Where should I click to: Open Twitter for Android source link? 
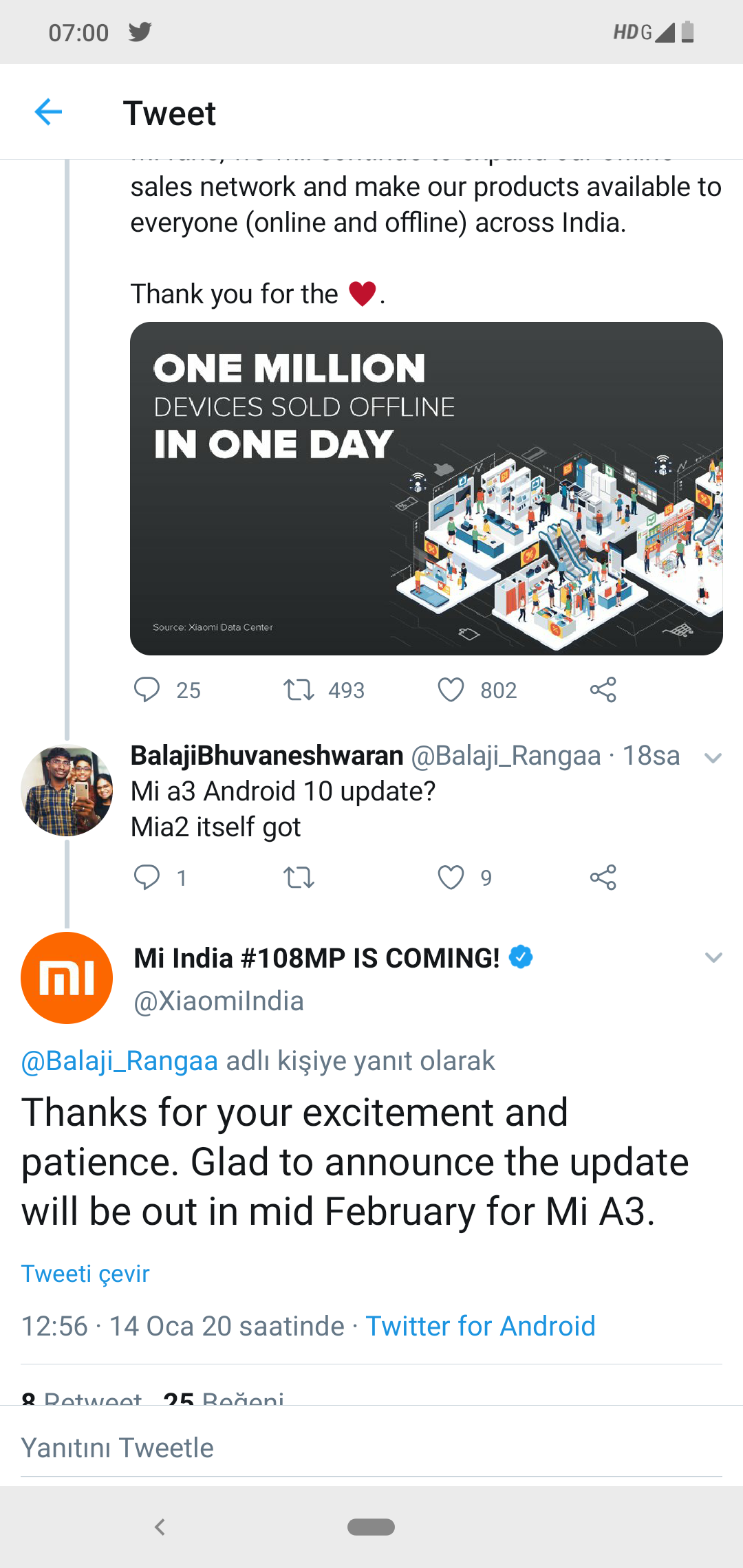(480, 1326)
